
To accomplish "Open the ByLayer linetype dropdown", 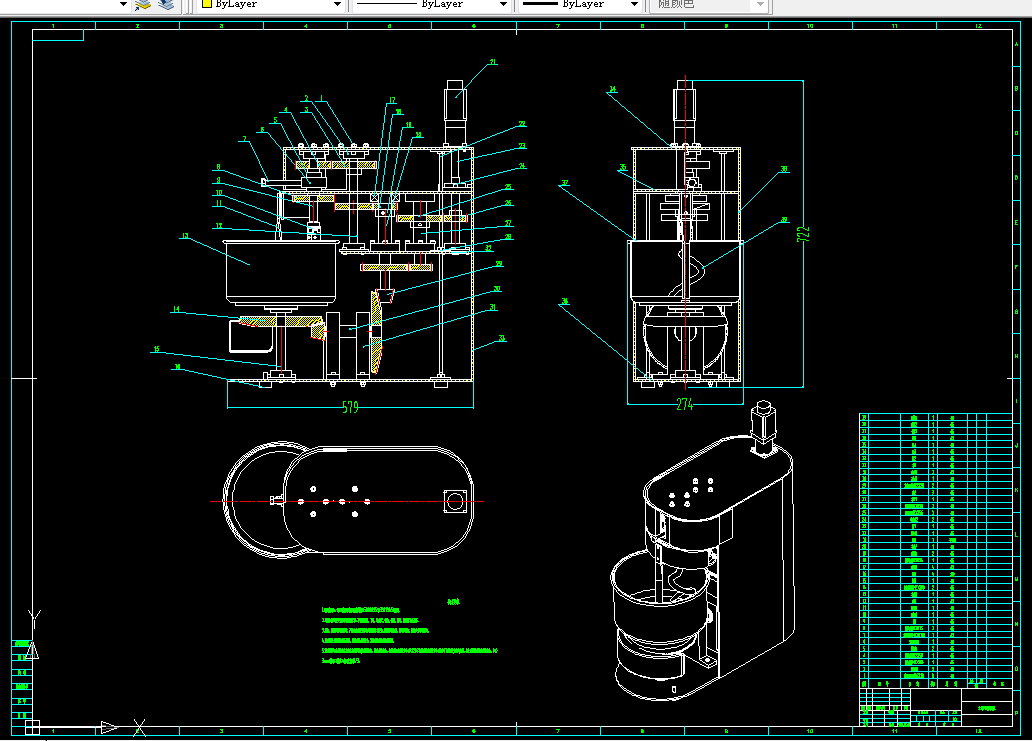I will click(x=502, y=4).
